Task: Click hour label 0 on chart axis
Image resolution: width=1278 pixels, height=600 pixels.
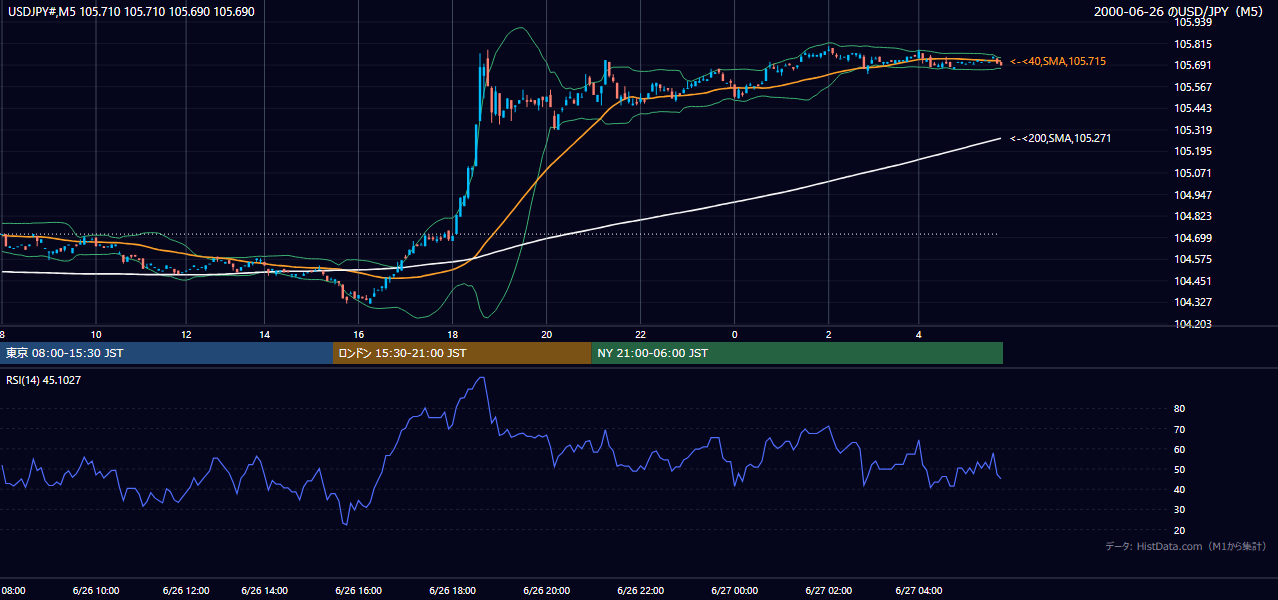Action: tap(734, 334)
